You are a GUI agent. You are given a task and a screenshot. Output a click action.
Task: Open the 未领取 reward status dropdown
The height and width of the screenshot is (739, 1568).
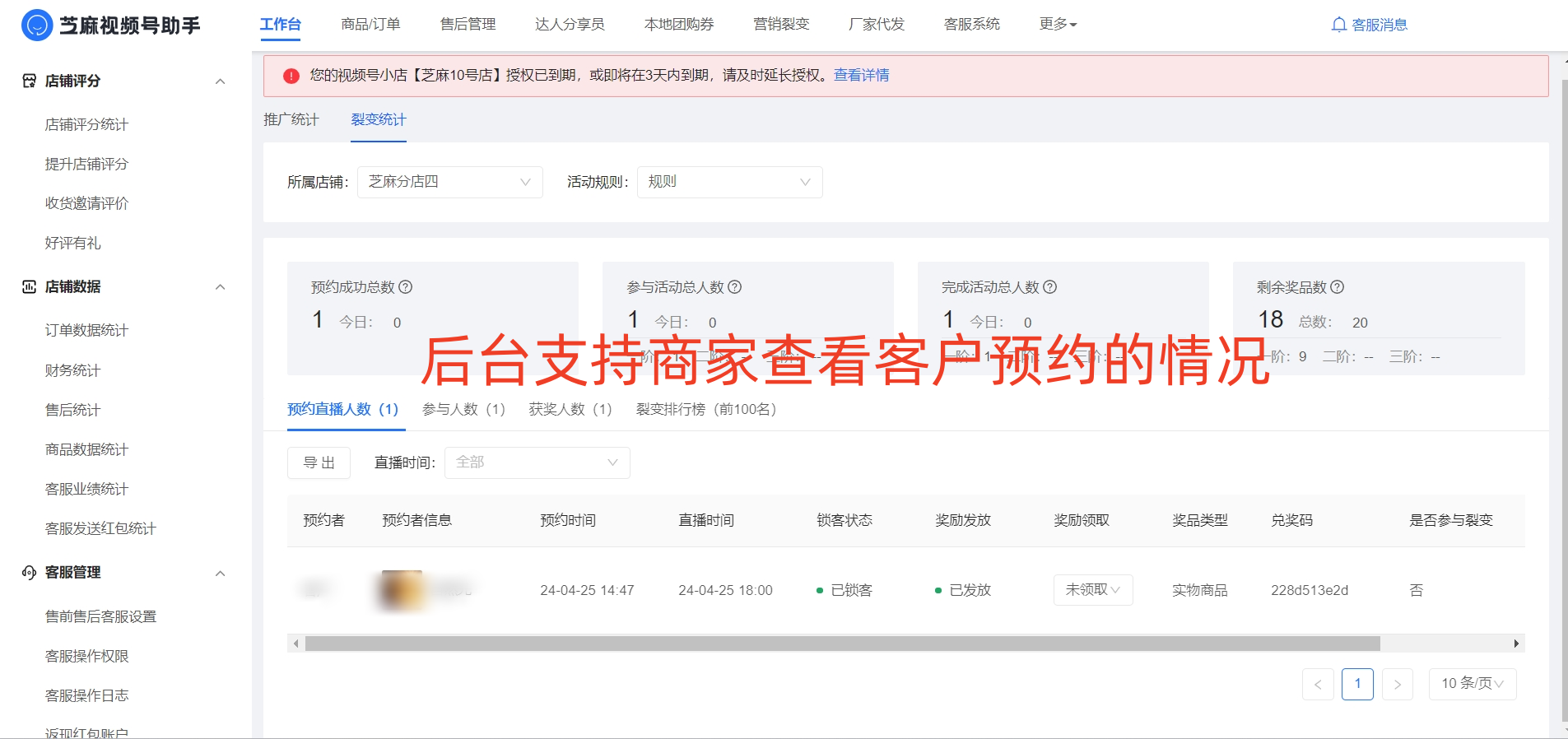coord(1093,590)
